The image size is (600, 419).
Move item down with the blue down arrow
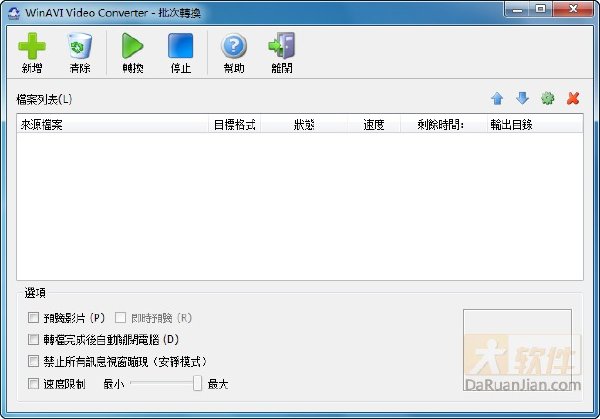point(522,98)
